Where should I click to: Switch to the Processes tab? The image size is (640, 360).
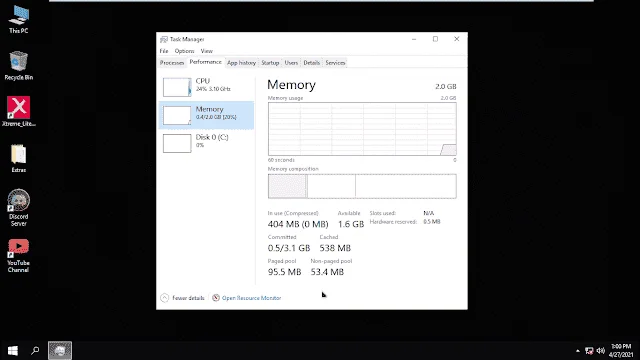[172, 63]
